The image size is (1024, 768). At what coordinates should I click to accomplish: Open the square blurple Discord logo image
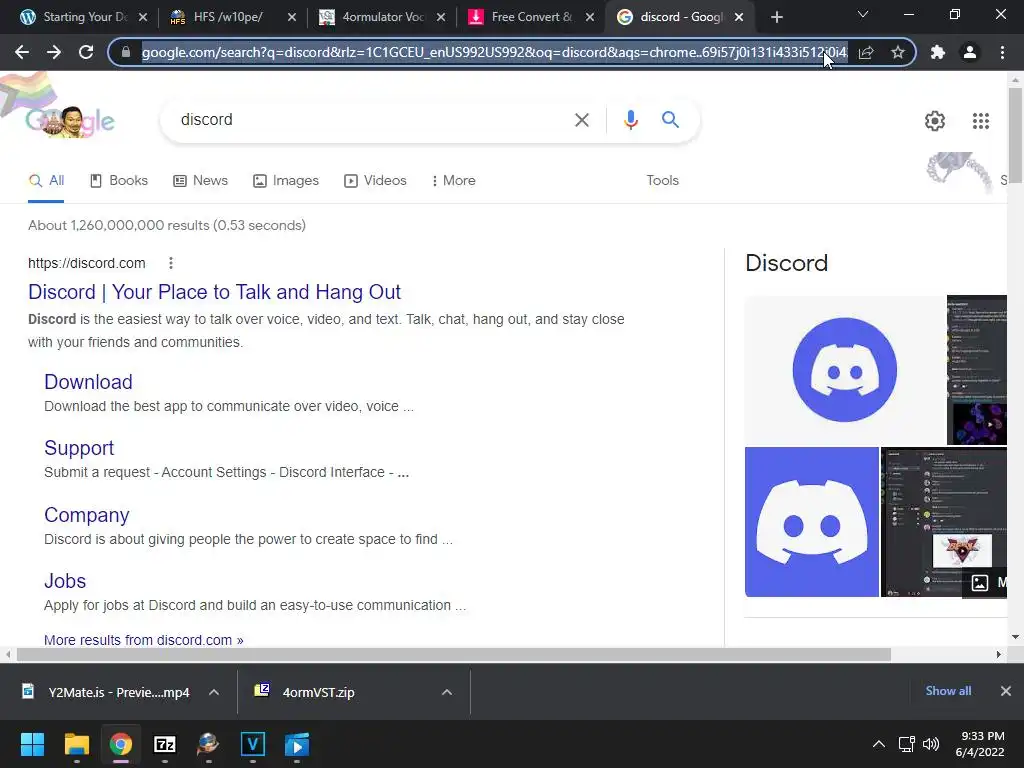click(x=812, y=522)
